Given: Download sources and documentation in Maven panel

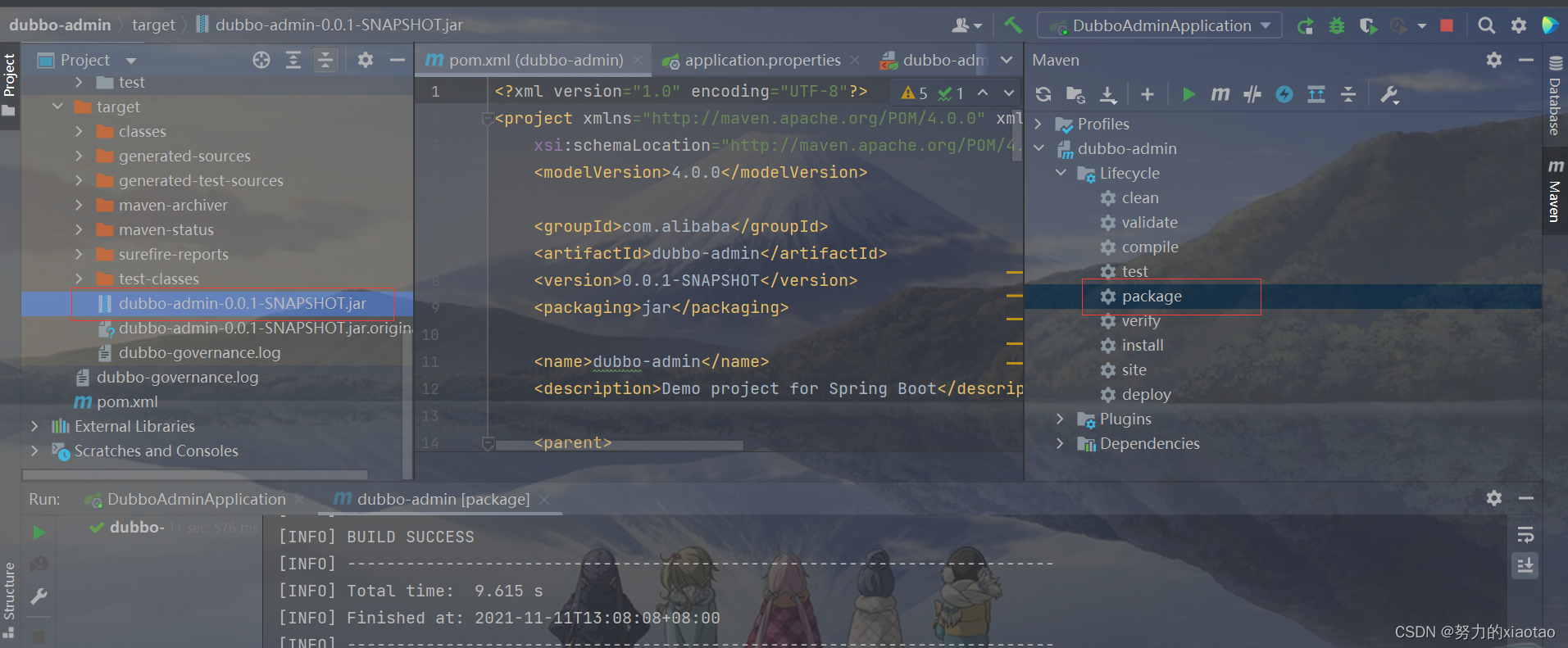Looking at the screenshot, I should coord(1108,95).
